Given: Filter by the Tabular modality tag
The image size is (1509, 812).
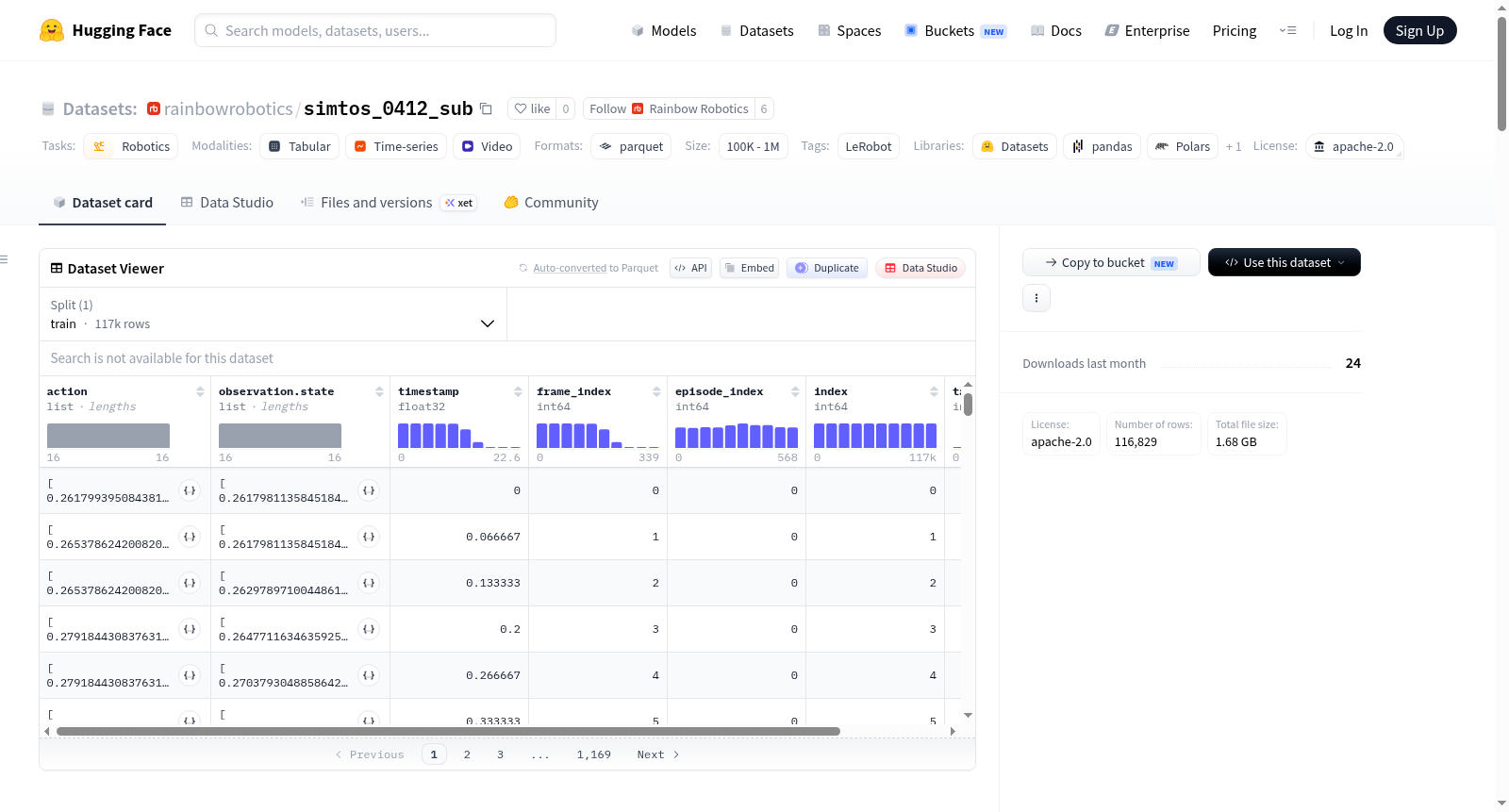Looking at the screenshot, I should [x=299, y=146].
